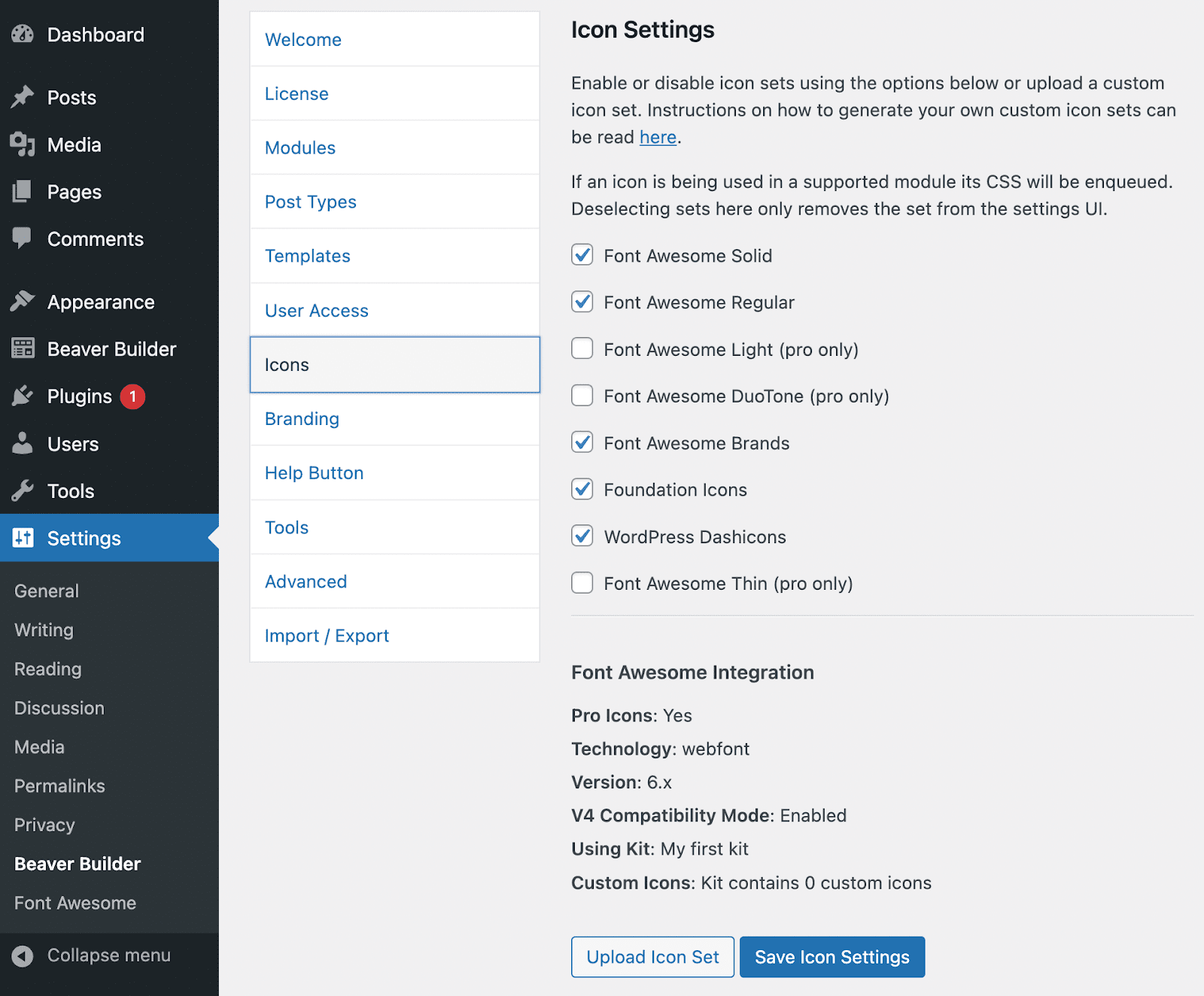Enable Font Awesome Light (pro only)
This screenshot has height=996, width=1204.
point(582,349)
